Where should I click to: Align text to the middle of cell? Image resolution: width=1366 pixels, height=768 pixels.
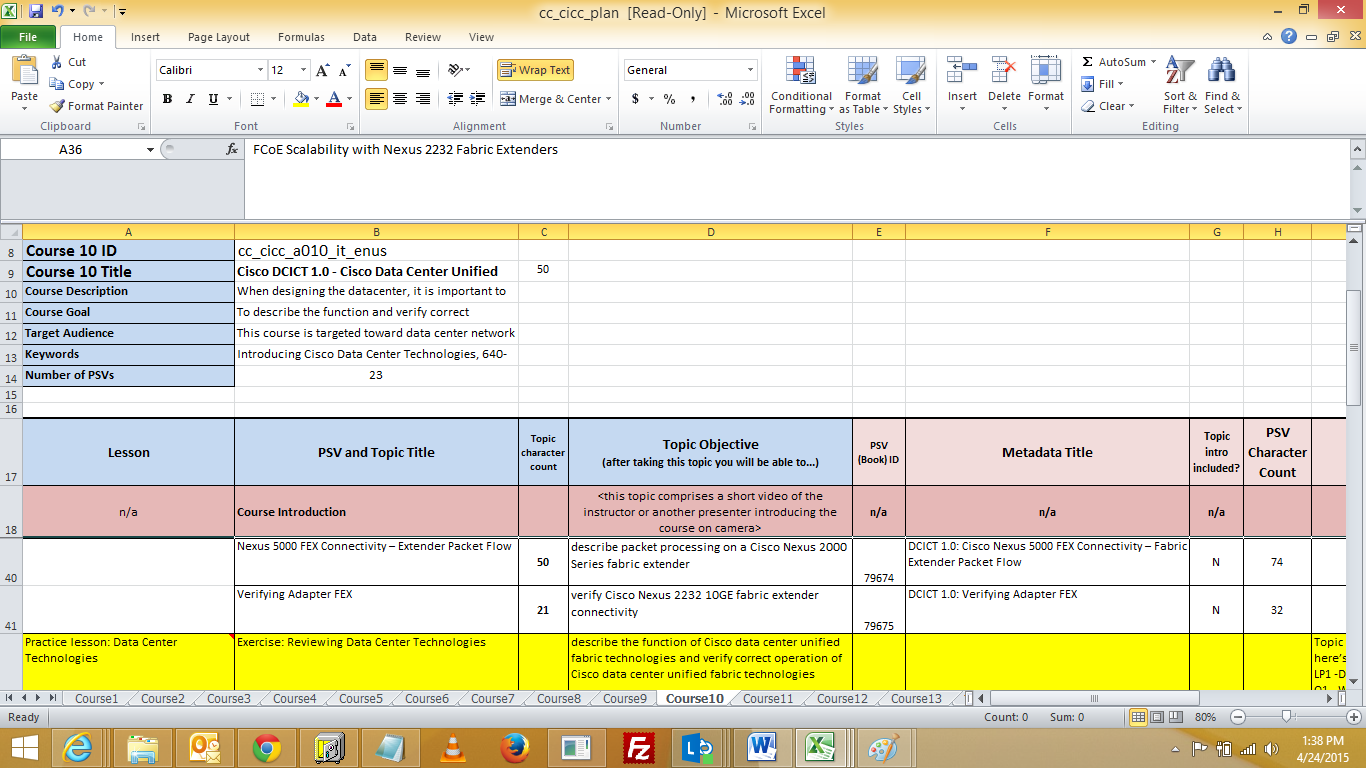tap(400, 70)
